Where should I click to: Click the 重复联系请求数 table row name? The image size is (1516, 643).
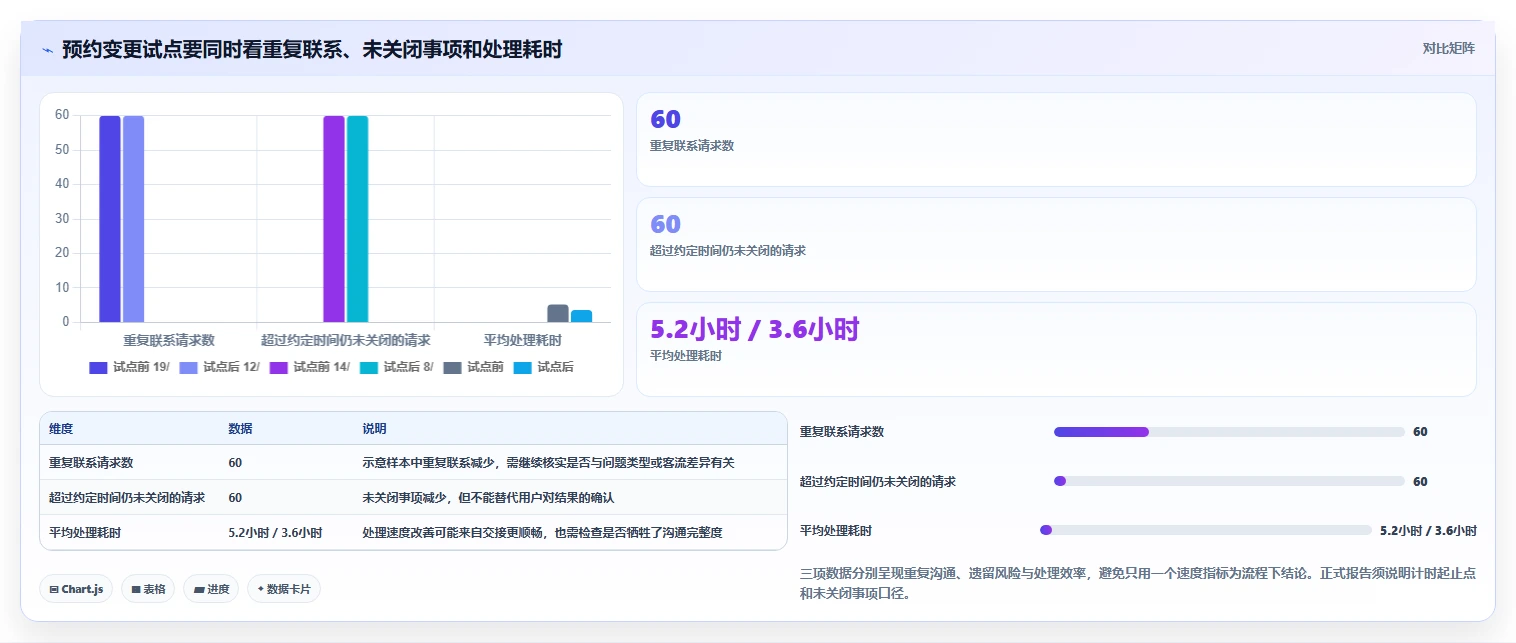[91, 463]
